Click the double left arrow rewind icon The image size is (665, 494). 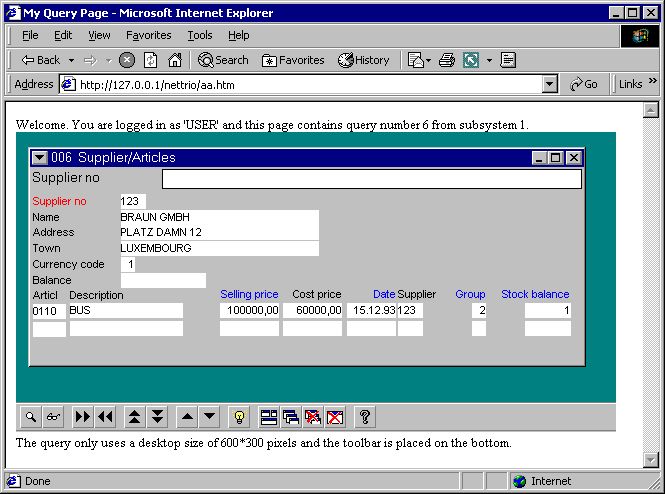pyautogui.click(x=105, y=417)
